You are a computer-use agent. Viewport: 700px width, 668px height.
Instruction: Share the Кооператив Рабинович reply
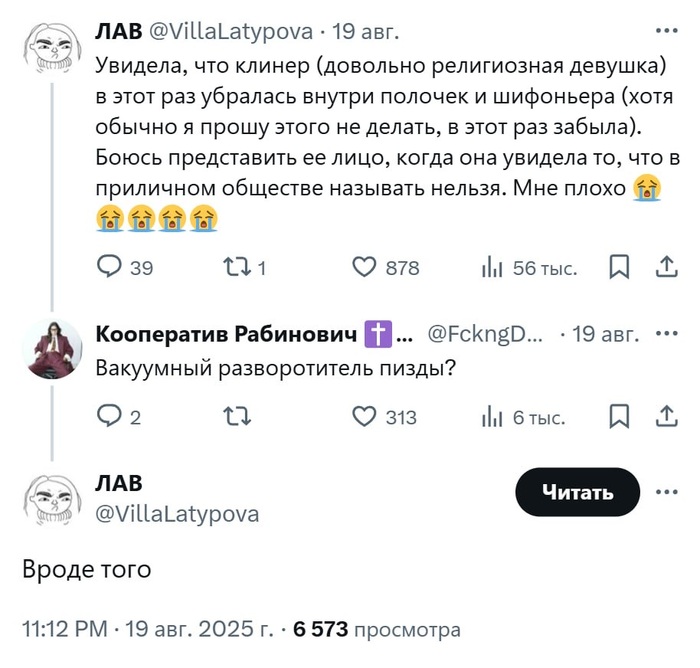tap(667, 416)
